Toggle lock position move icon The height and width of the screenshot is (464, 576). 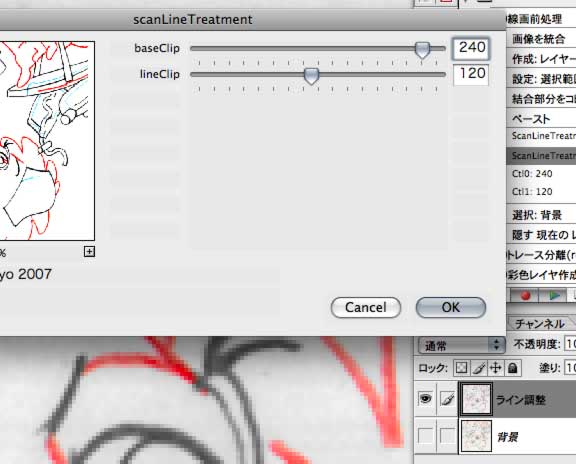496,368
